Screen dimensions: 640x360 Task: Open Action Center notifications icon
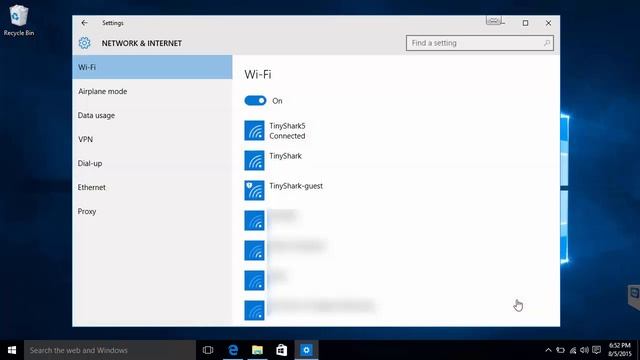(x=597, y=350)
